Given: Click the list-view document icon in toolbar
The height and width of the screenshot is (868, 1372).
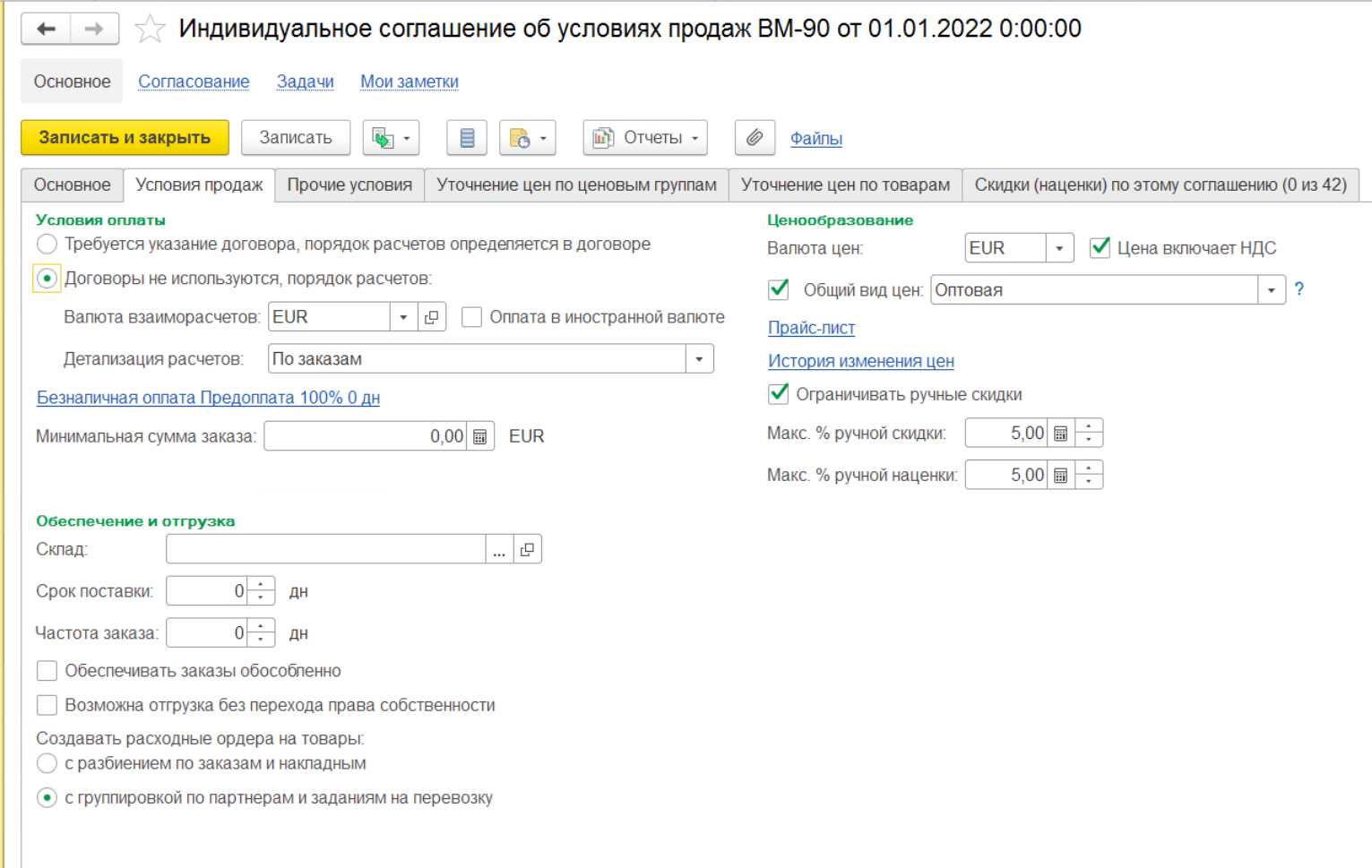Looking at the screenshot, I should pos(467,138).
